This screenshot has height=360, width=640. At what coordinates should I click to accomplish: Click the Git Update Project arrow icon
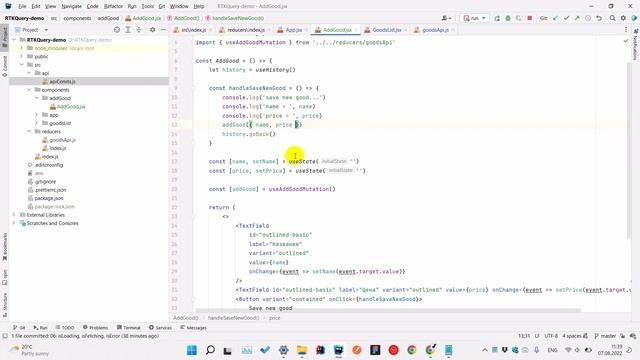pos(555,18)
